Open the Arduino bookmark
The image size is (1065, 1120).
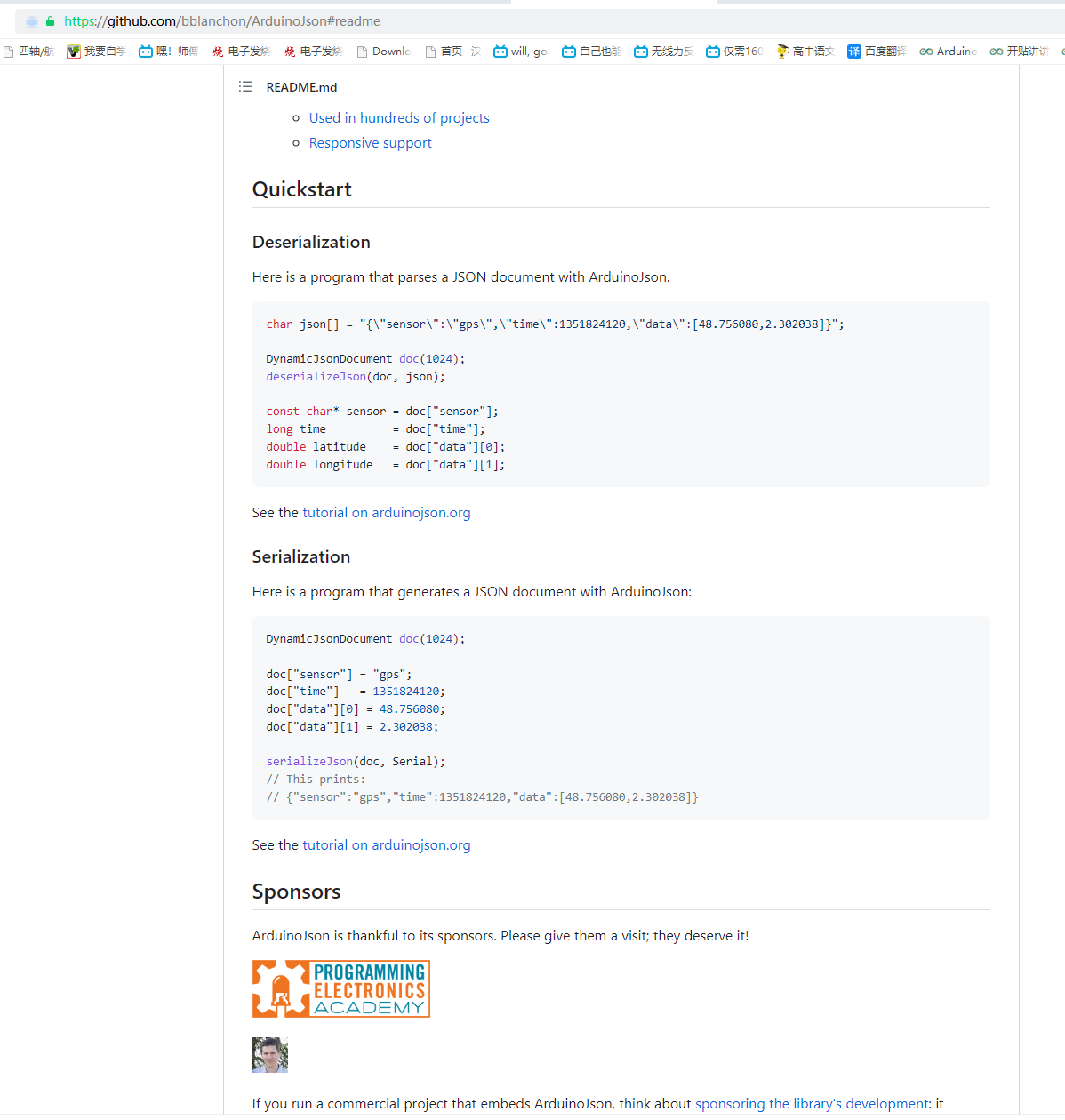948,52
